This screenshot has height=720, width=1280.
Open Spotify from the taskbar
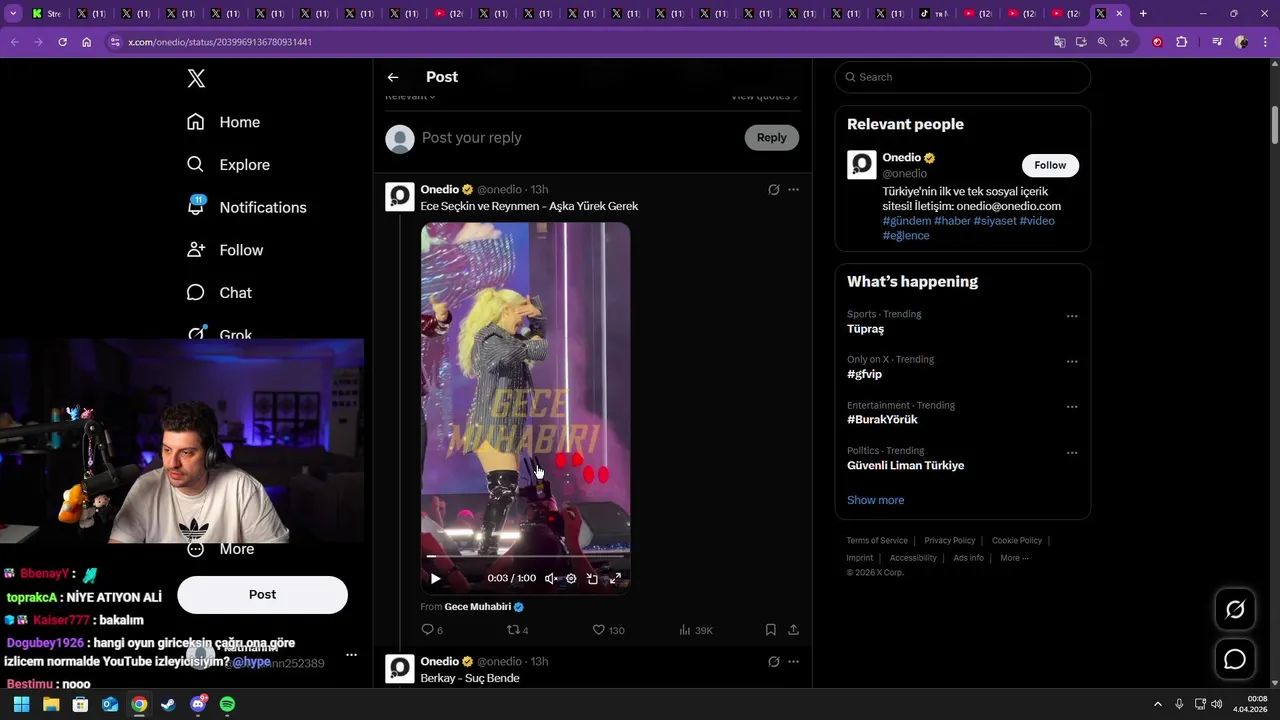tap(227, 704)
